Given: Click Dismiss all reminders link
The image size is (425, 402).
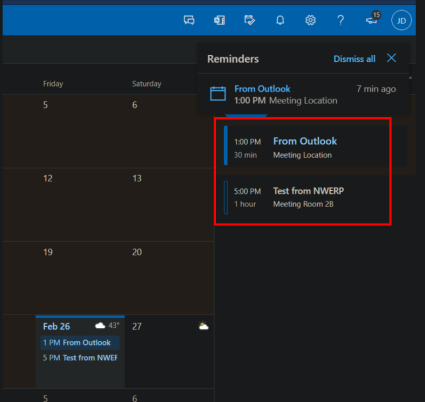Looking at the screenshot, I should (354, 59).
